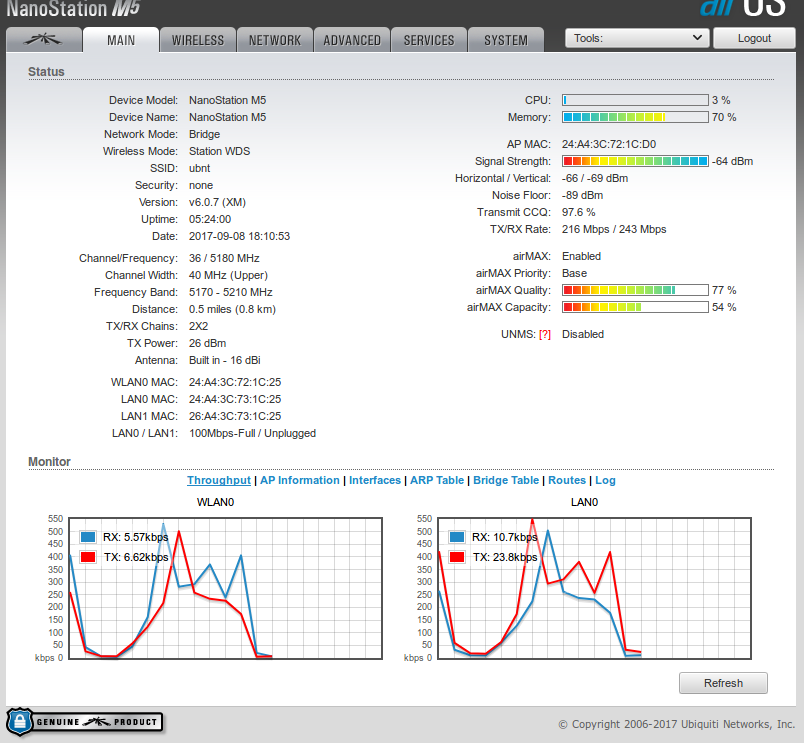Click the WLAN0 TX red legend swatch
Viewport: 804px width, 743px height.
(88, 557)
